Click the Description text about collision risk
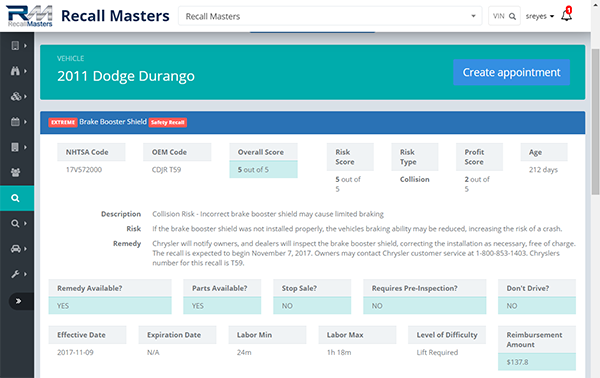This screenshot has height=378, width=600. coord(268,214)
